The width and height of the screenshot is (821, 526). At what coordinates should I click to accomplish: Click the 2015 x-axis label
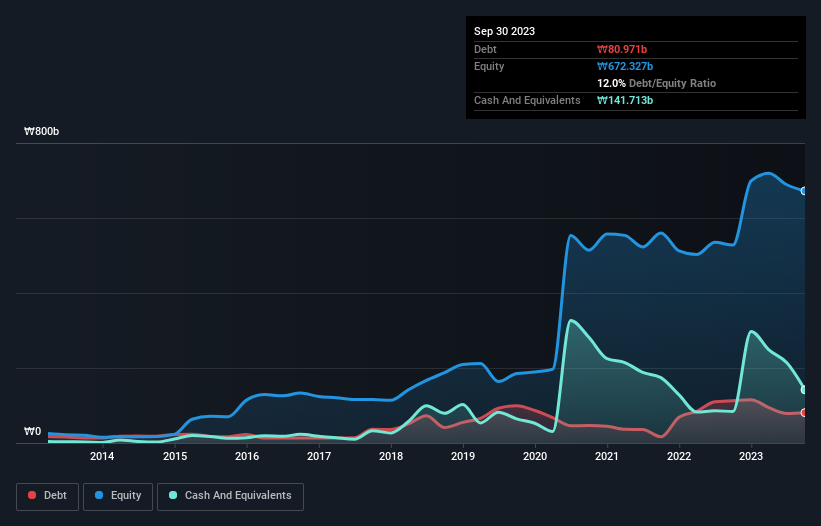(175, 456)
